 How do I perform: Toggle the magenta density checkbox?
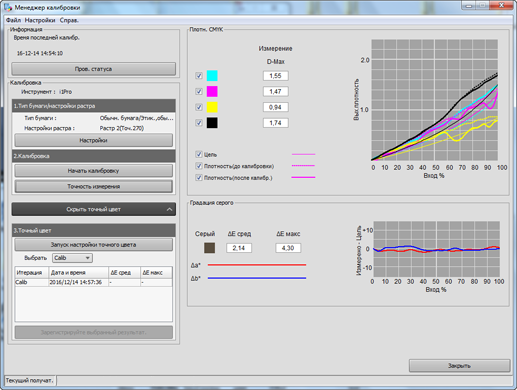point(199,91)
